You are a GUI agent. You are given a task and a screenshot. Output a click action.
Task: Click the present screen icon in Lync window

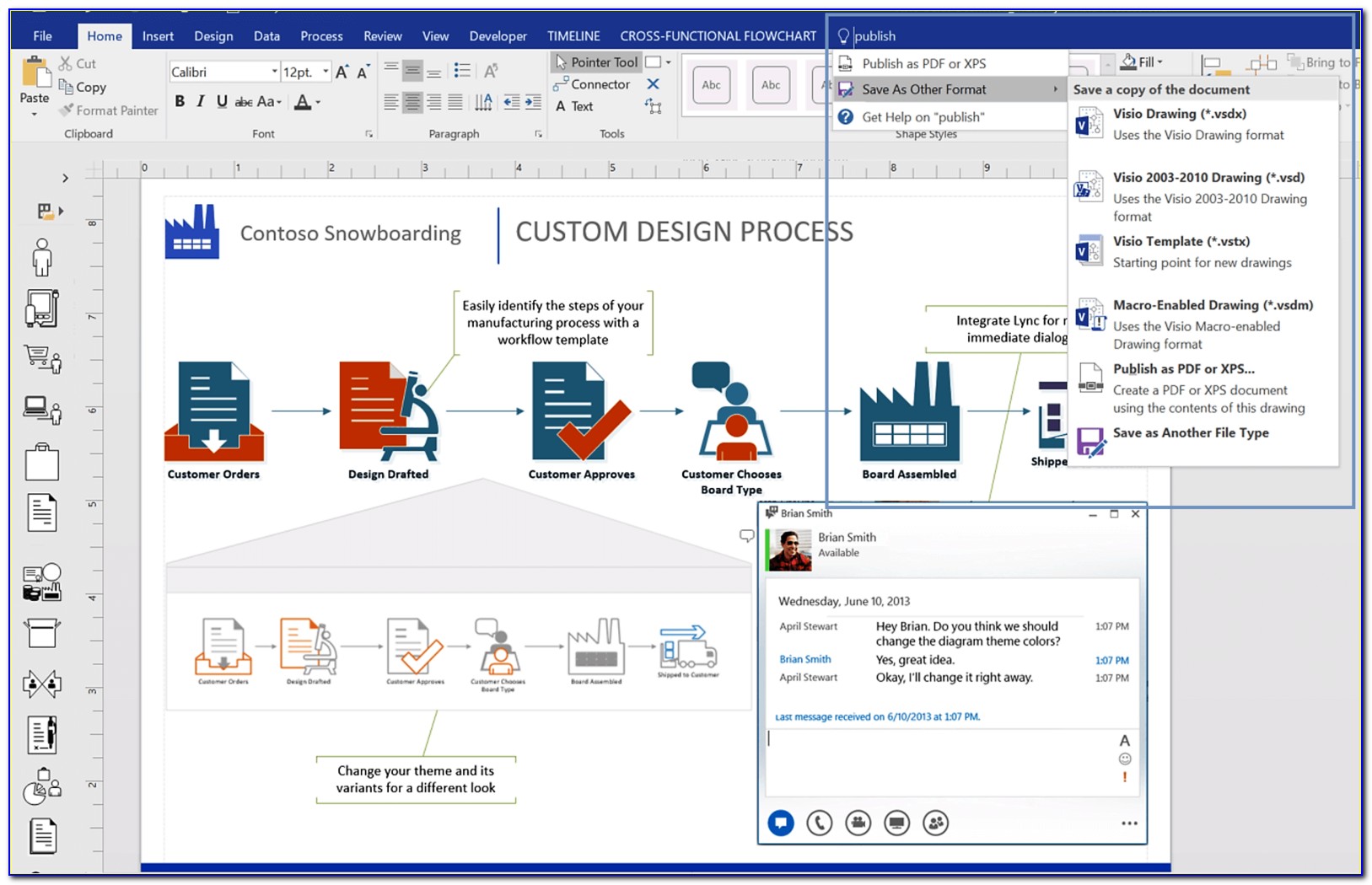(897, 823)
